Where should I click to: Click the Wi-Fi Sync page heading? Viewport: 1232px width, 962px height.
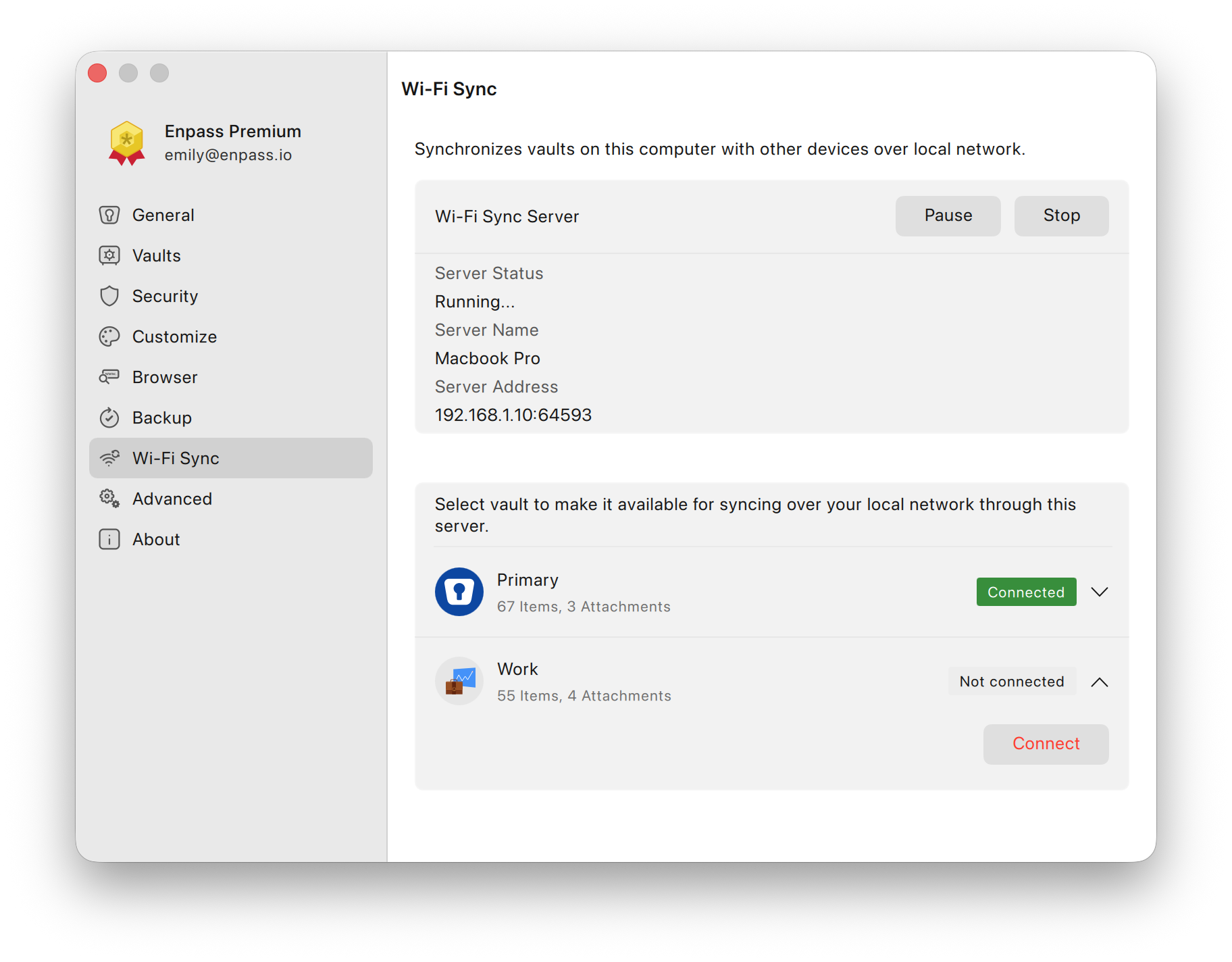449,89
